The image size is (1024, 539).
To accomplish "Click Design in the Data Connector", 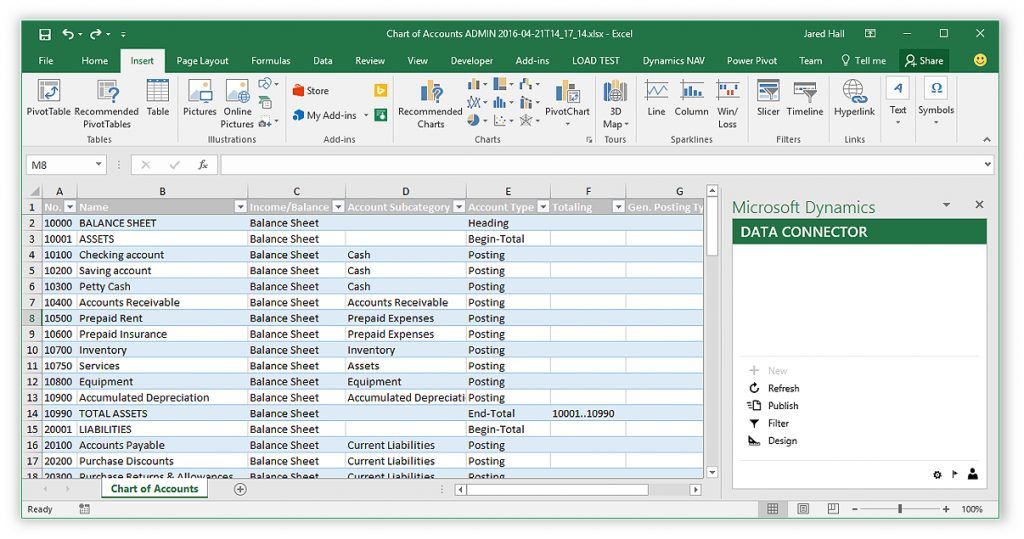I will [x=773, y=441].
